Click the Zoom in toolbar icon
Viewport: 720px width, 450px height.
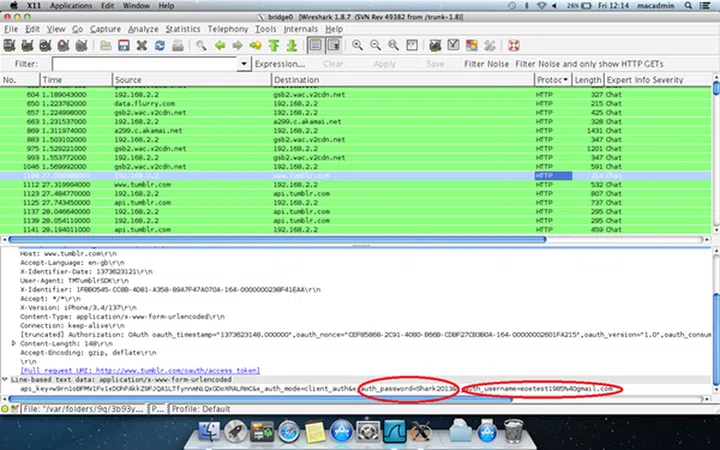click(x=358, y=45)
